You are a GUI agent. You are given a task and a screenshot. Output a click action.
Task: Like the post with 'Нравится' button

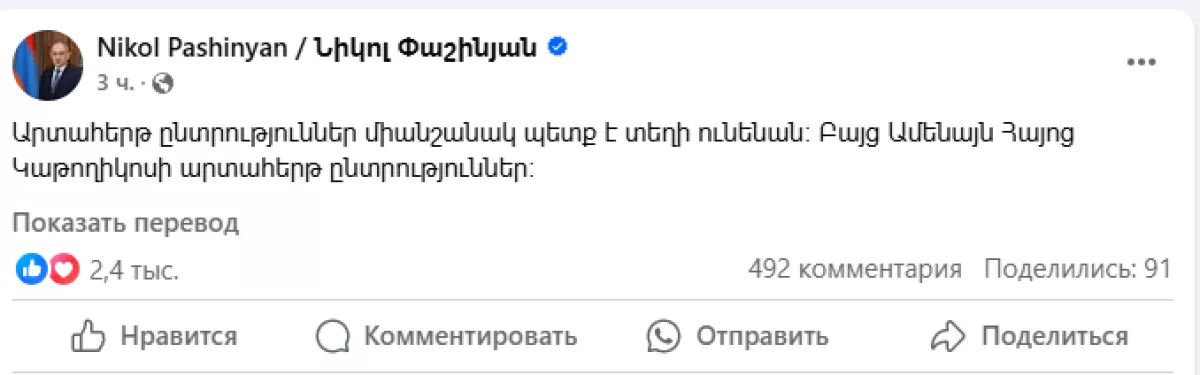click(x=155, y=336)
